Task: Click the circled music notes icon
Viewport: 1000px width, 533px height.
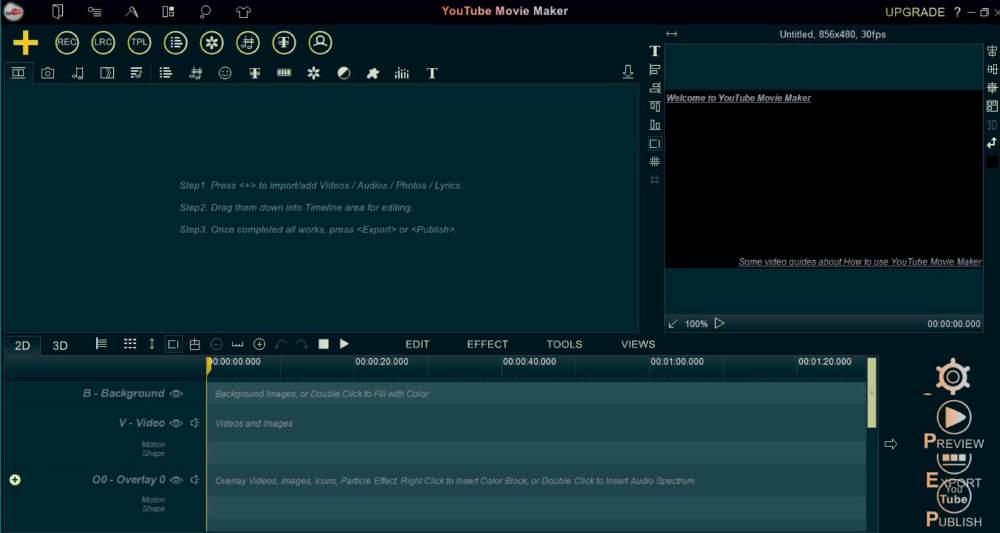Action: coord(248,43)
